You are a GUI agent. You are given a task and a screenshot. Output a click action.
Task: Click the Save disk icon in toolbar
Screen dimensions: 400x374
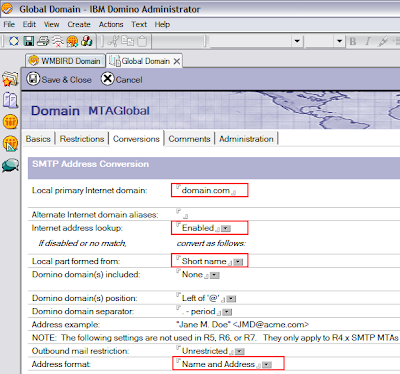pos(29,41)
